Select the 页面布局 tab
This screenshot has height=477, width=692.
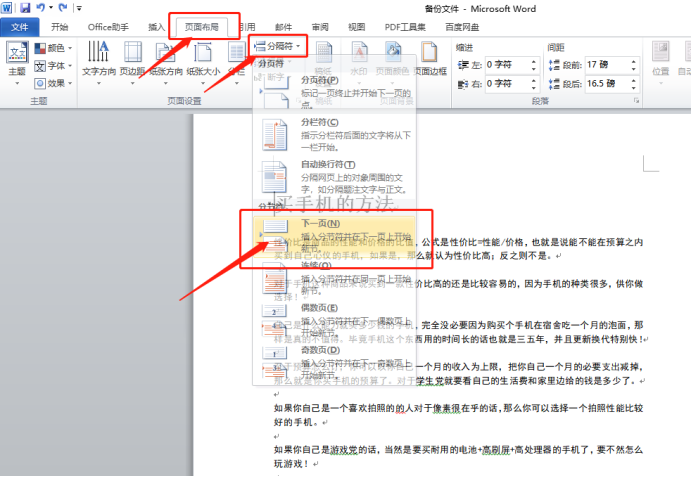pyautogui.click(x=202, y=27)
